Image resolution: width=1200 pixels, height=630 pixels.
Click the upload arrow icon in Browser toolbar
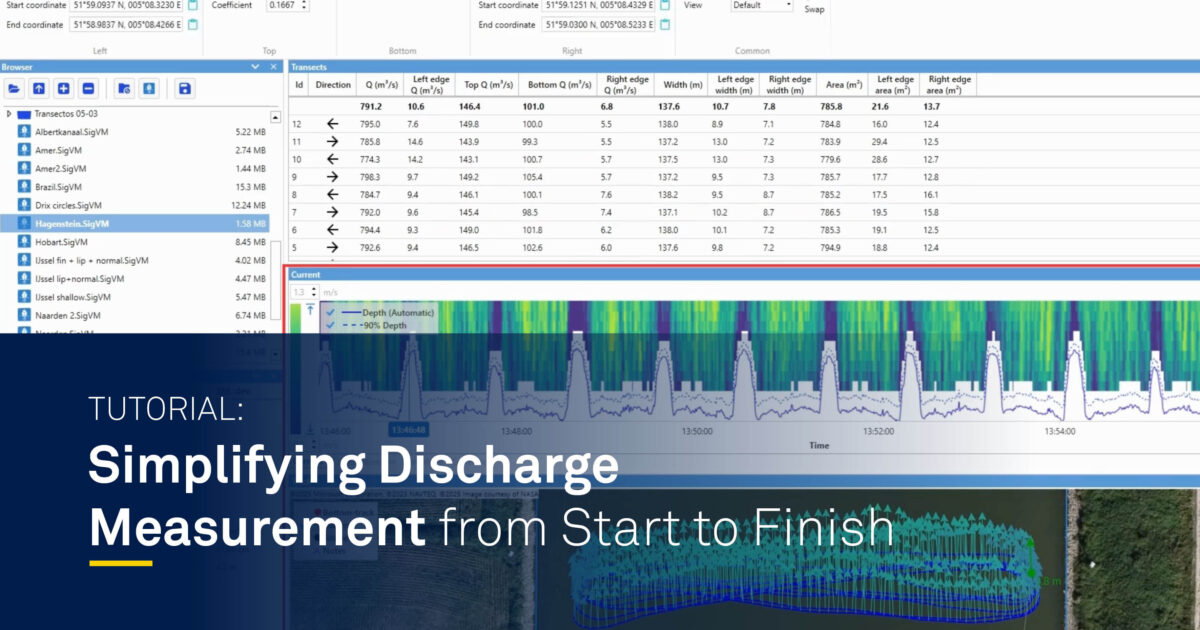39,88
